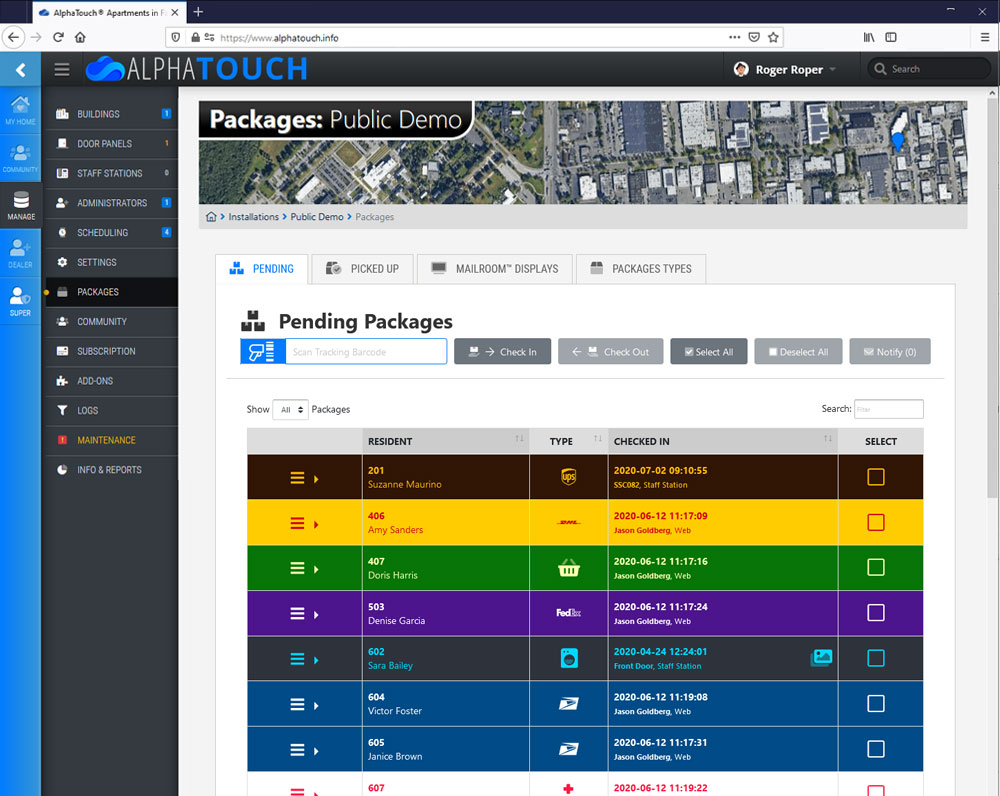The height and width of the screenshot is (796, 1000).
Task: Expand details for unit 407 row
Action: coord(316,569)
